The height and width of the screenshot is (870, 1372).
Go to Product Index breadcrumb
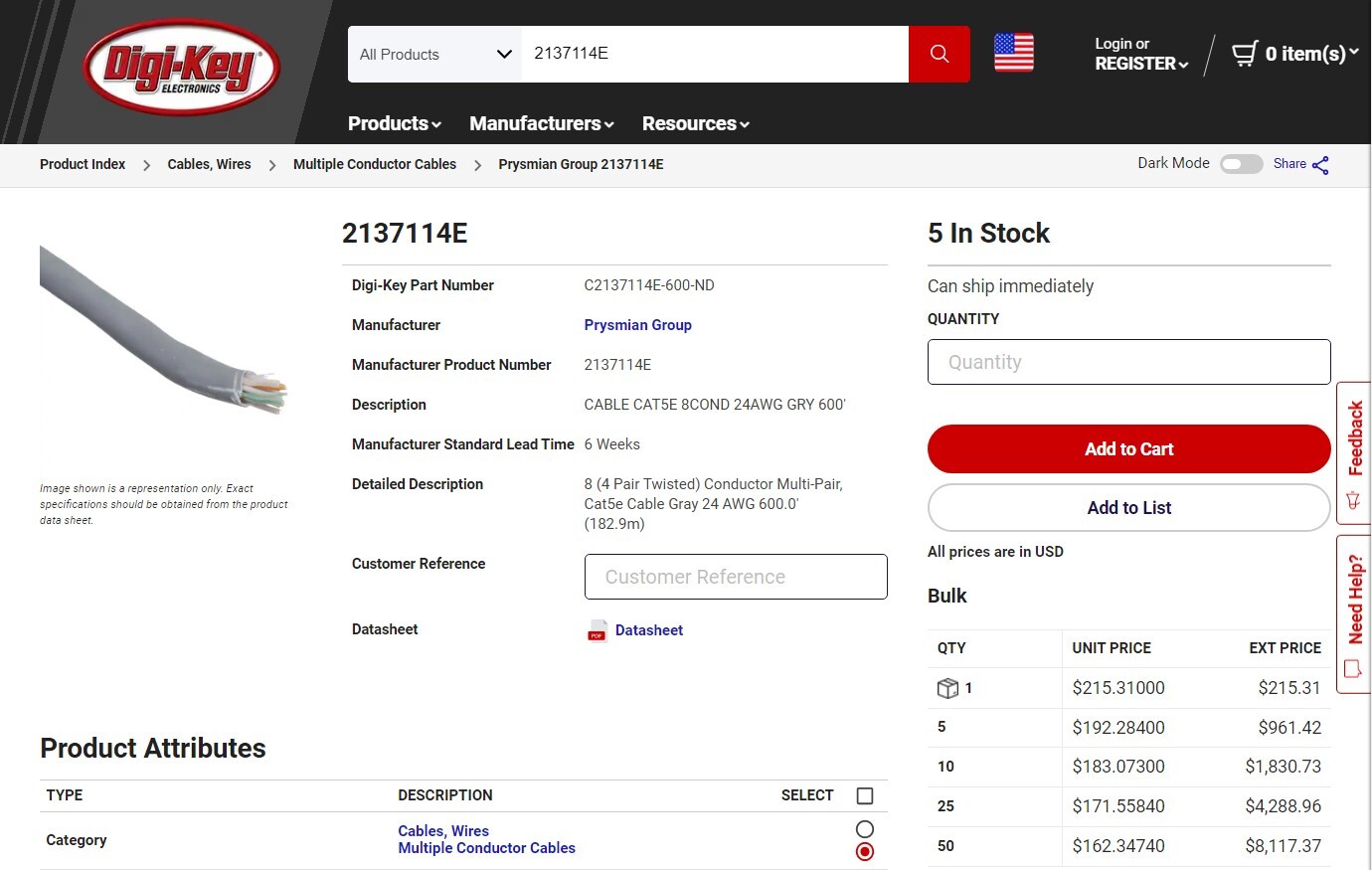(x=83, y=164)
